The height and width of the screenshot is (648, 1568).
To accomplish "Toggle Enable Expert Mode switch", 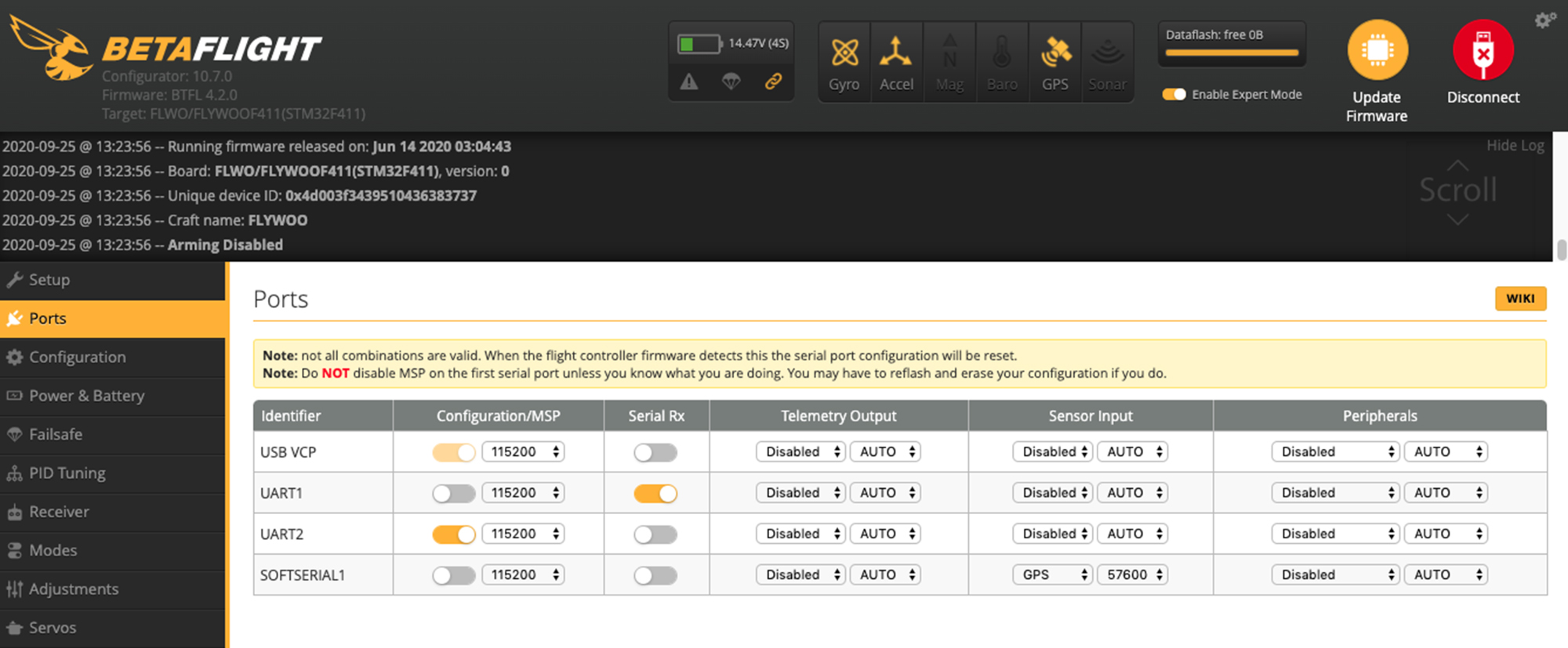I will (1174, 94).
